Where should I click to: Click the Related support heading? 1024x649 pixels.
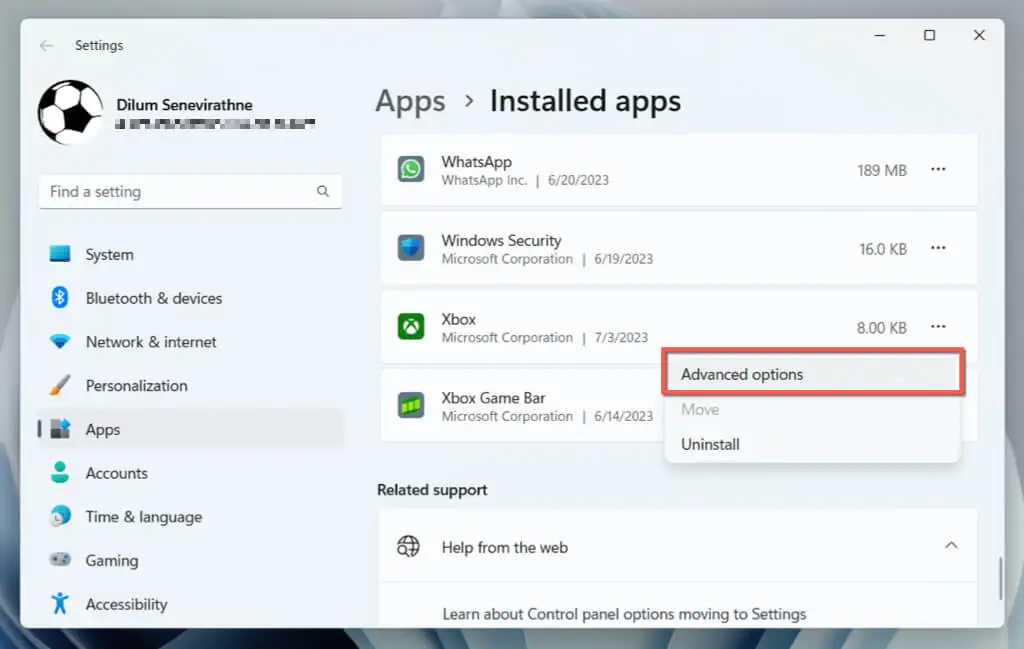tap(432, 490)
